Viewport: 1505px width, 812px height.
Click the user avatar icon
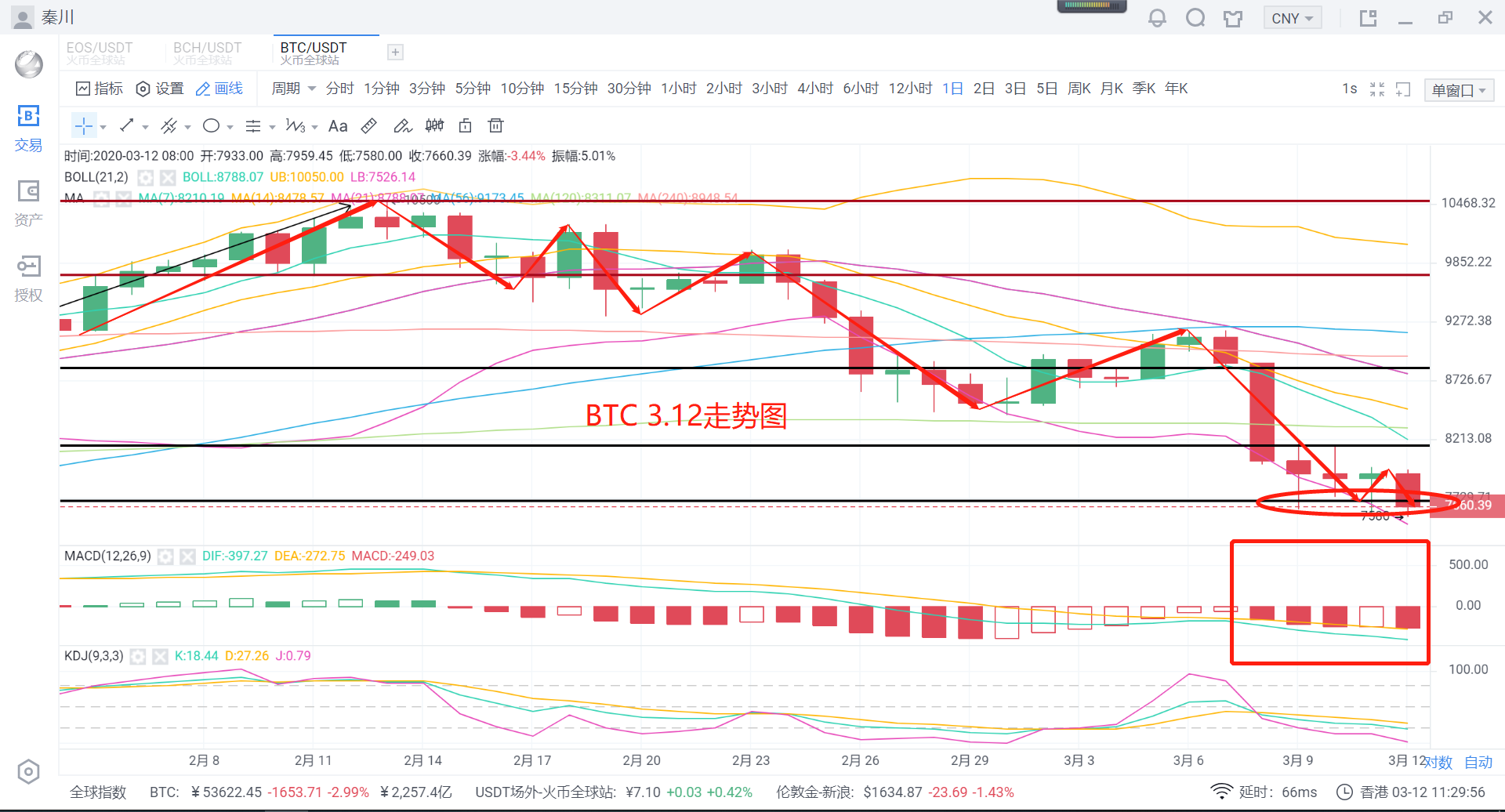pos(24,17)
